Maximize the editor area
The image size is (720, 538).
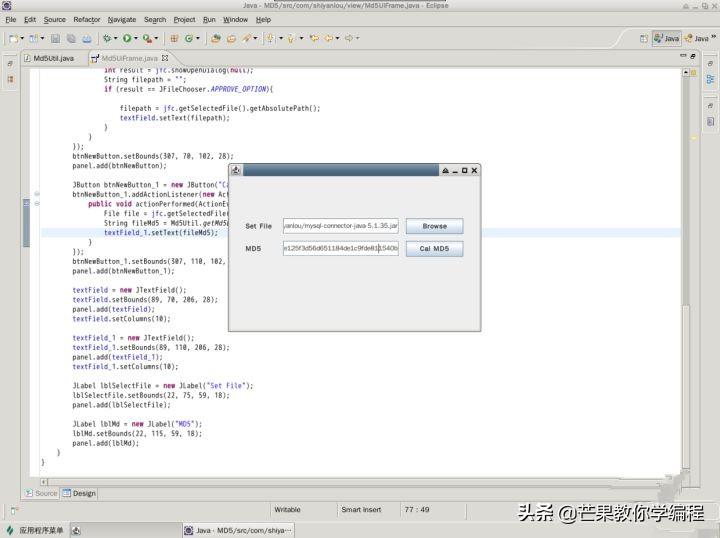point(693,56)
